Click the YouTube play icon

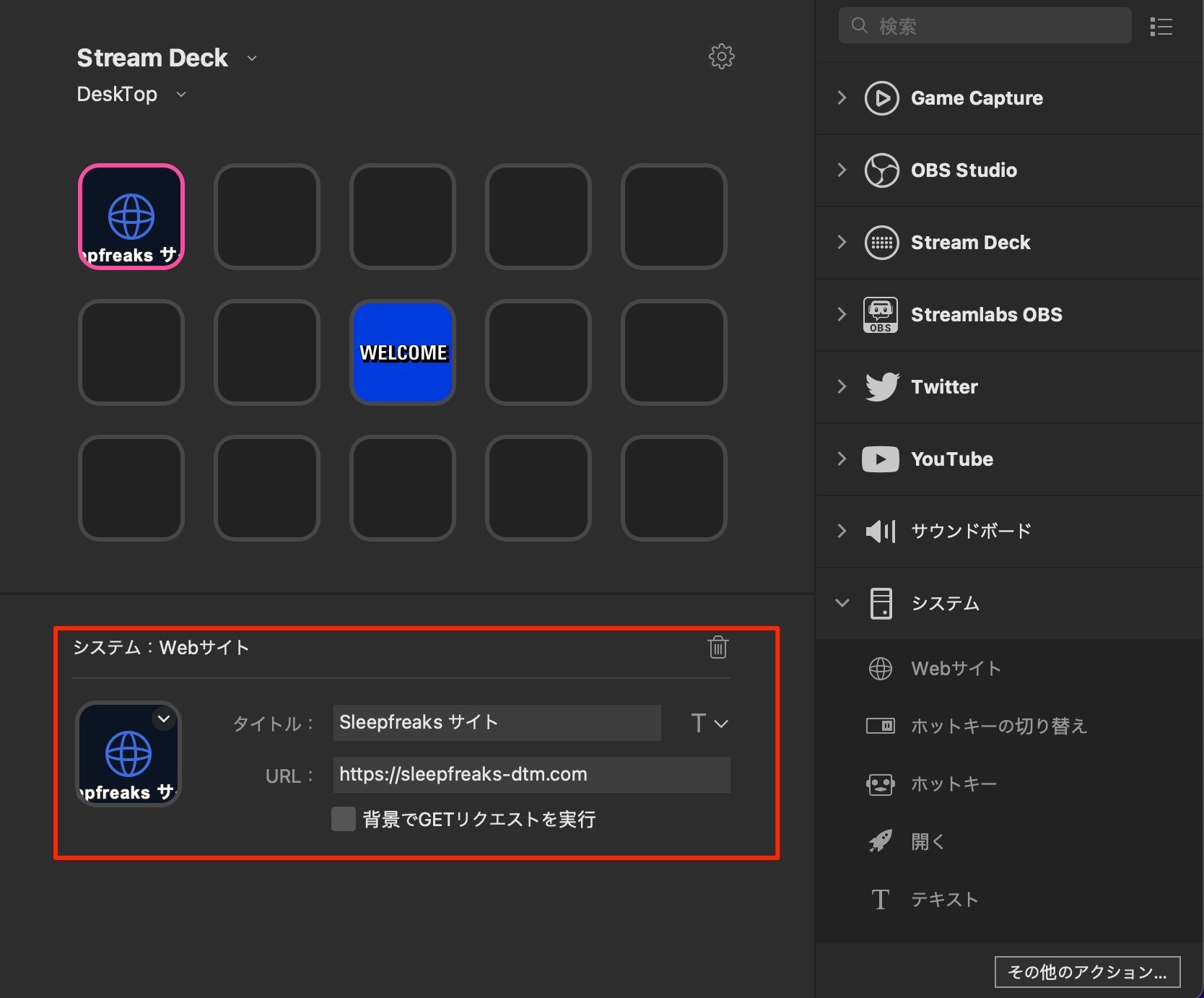coord(881,459)
